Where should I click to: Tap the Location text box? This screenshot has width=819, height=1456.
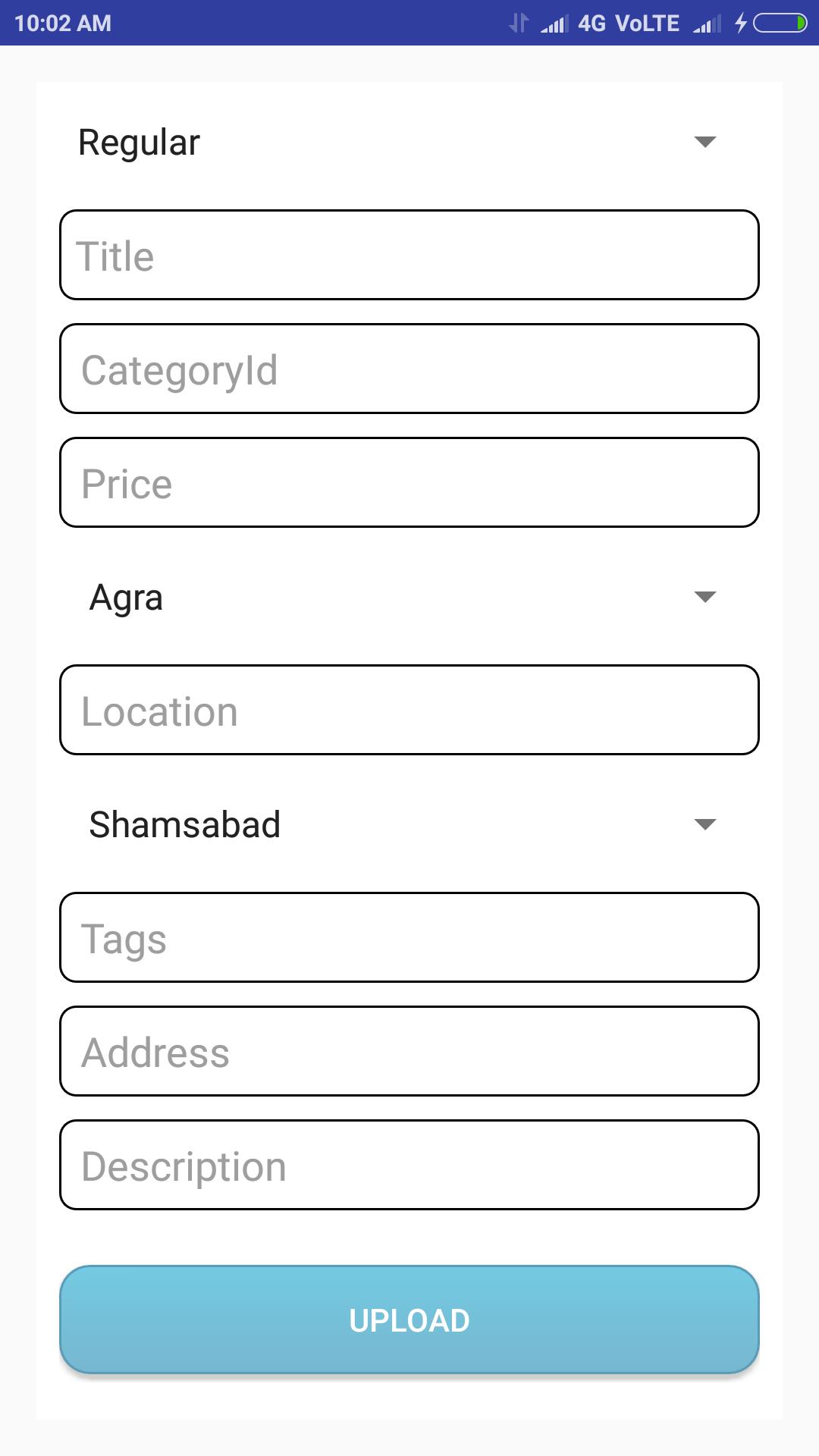(409, 711)
